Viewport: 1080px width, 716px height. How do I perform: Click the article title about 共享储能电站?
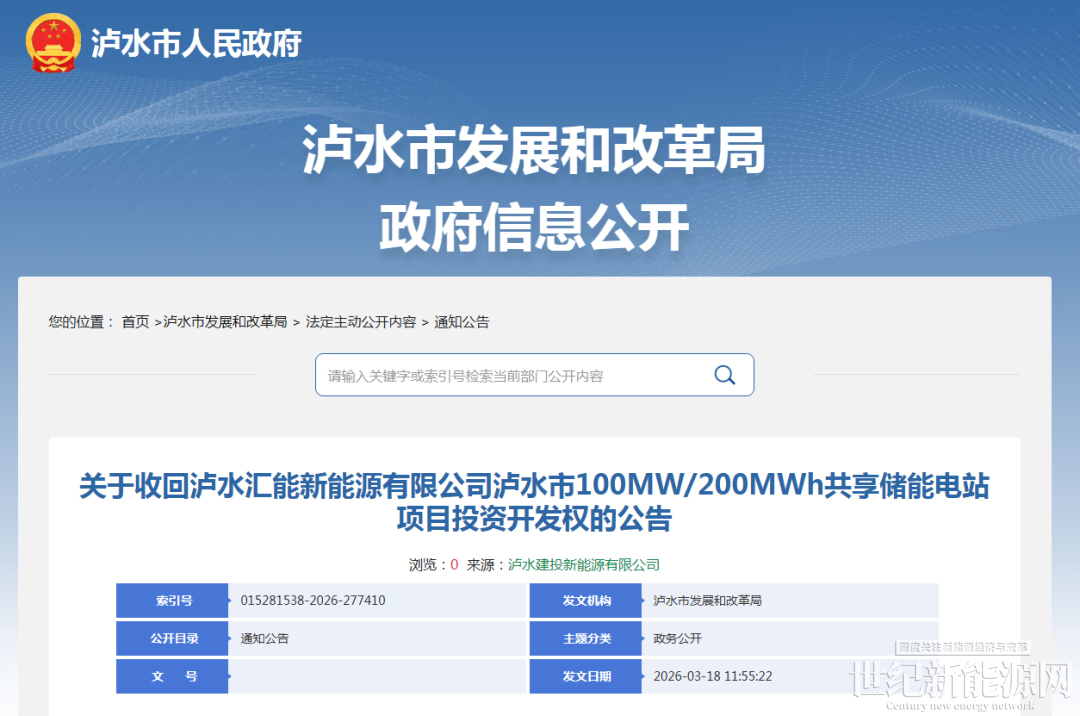pyautogui.click(x=534, y=503)
